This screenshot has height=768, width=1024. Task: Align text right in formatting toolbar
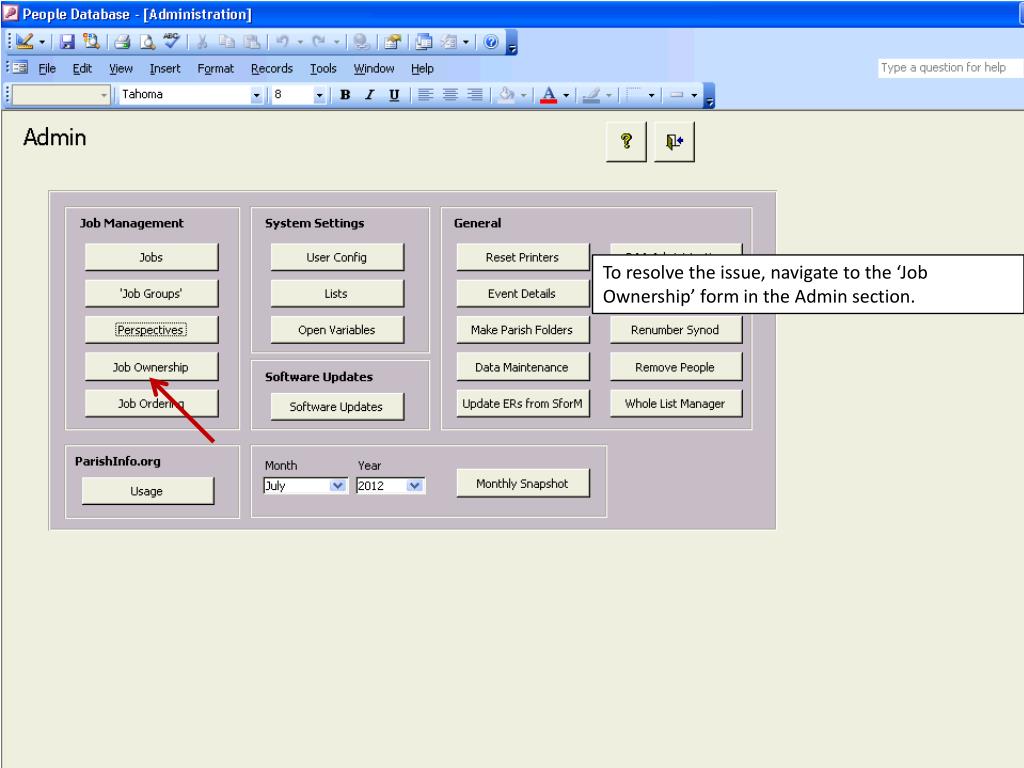click(475, 95)
